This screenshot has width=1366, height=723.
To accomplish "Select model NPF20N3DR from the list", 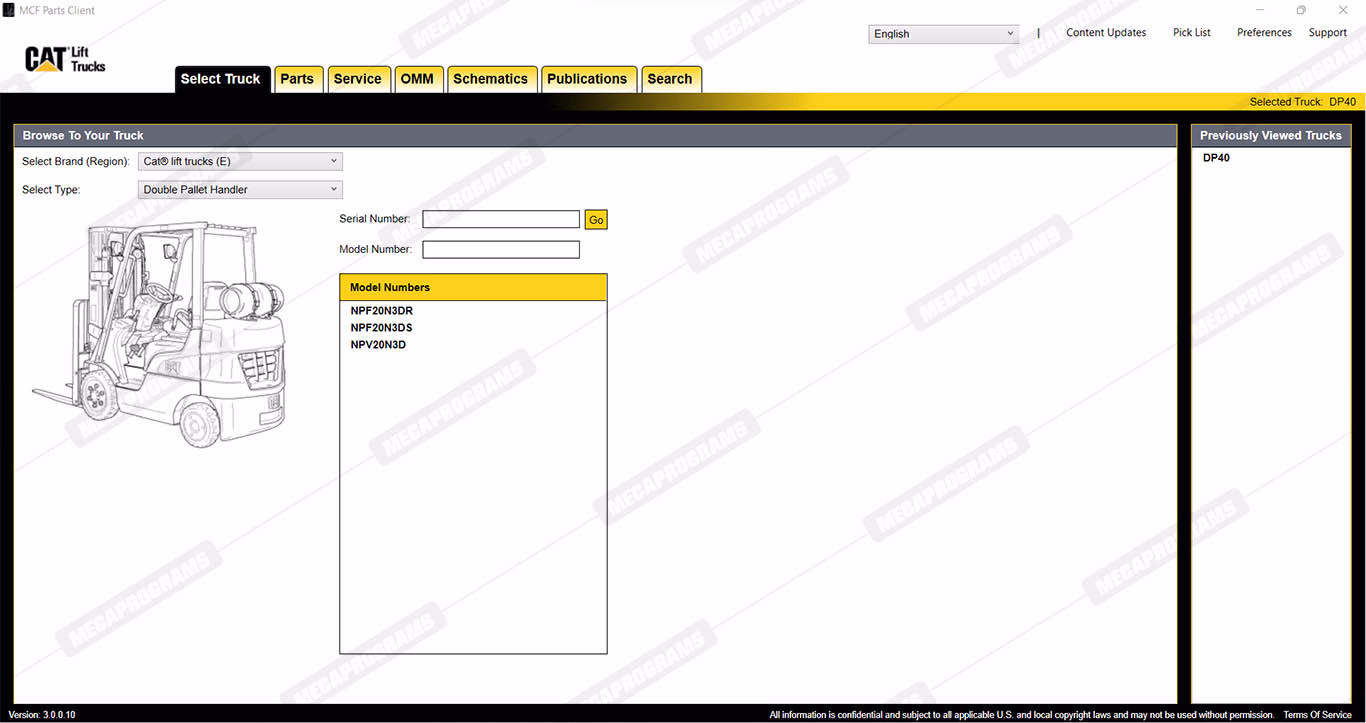I will click(x=381, y=311).
